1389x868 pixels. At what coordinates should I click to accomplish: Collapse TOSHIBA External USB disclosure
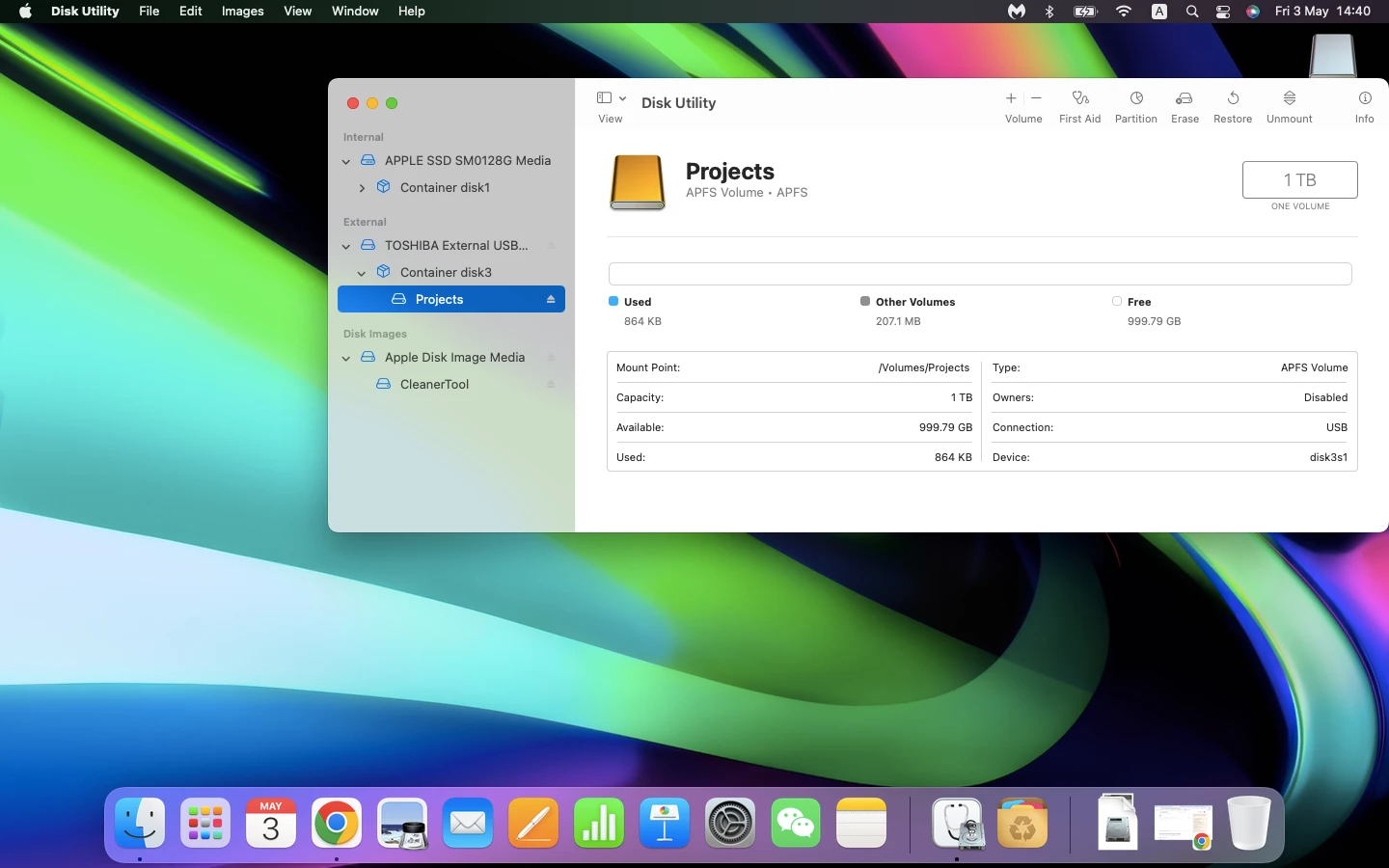[346, 246]
